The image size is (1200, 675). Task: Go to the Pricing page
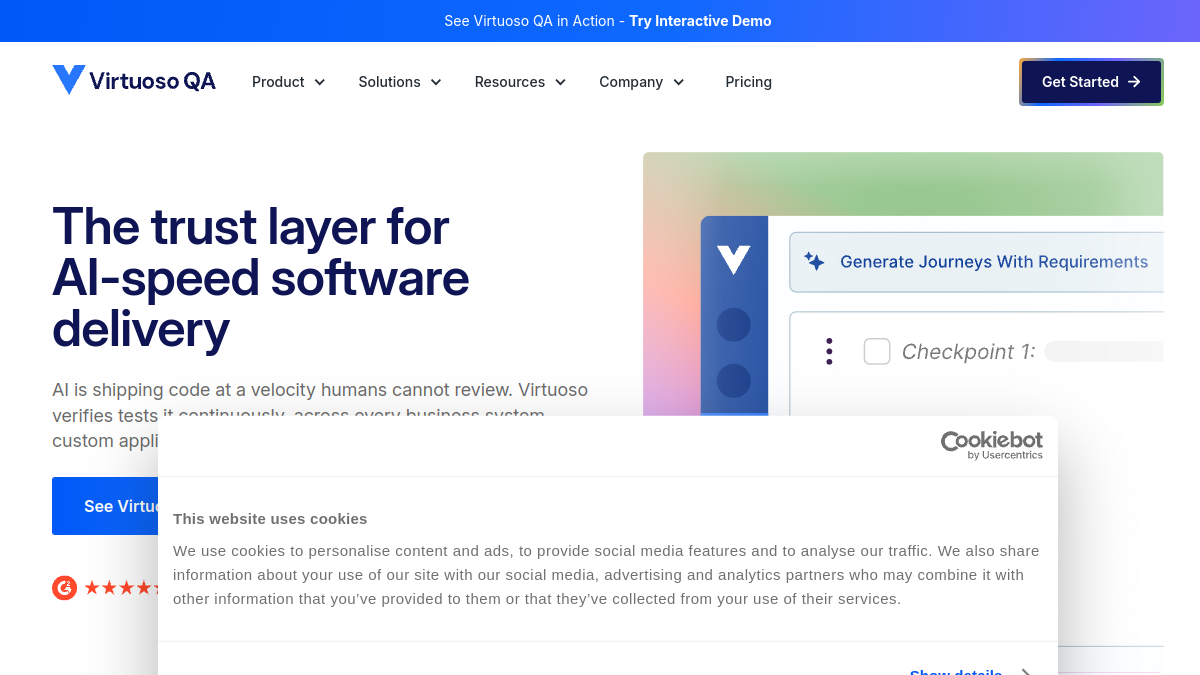click(x=749, y=82)
